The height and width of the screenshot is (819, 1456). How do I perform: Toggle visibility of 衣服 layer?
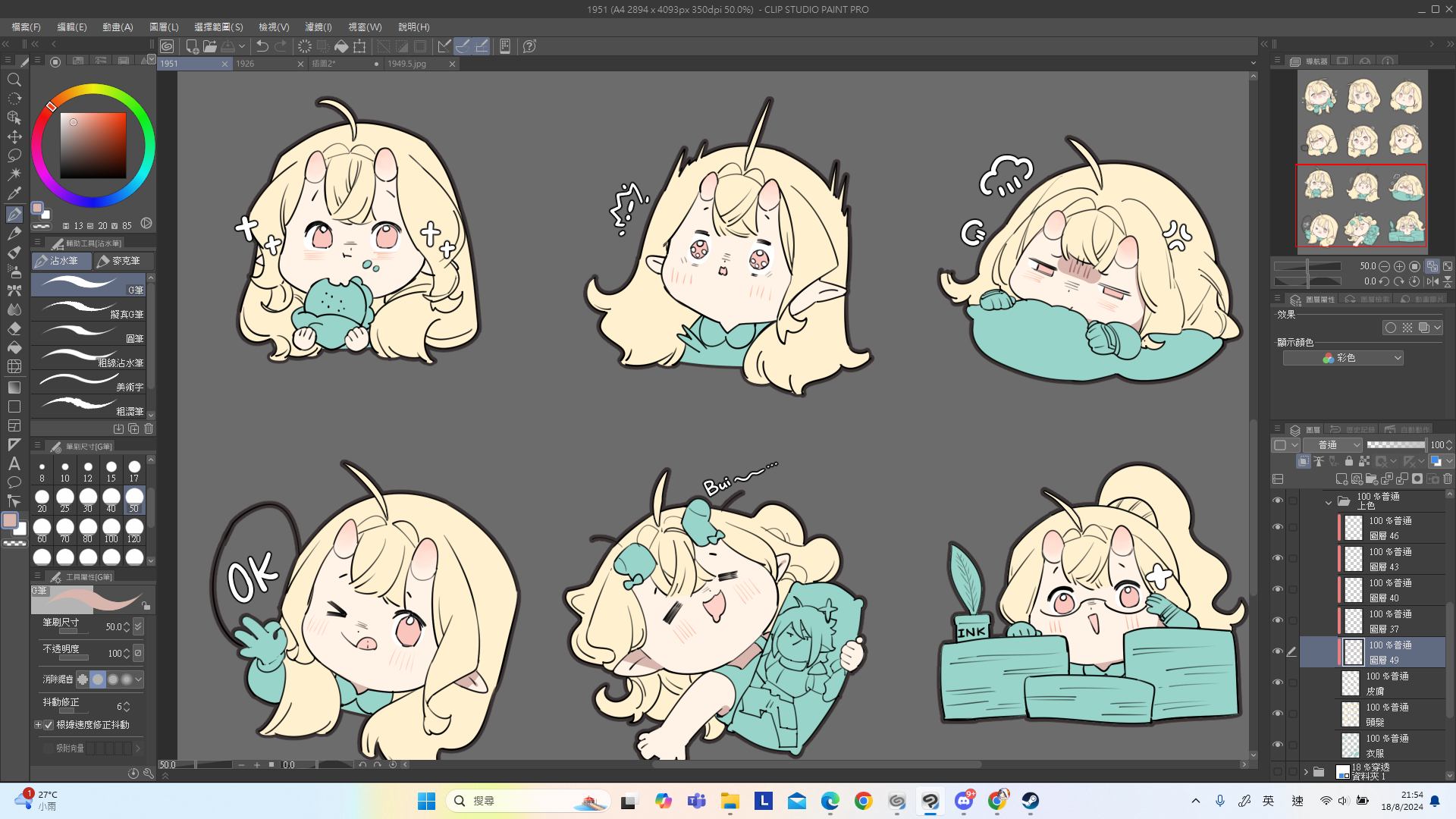click(1278, 745)
